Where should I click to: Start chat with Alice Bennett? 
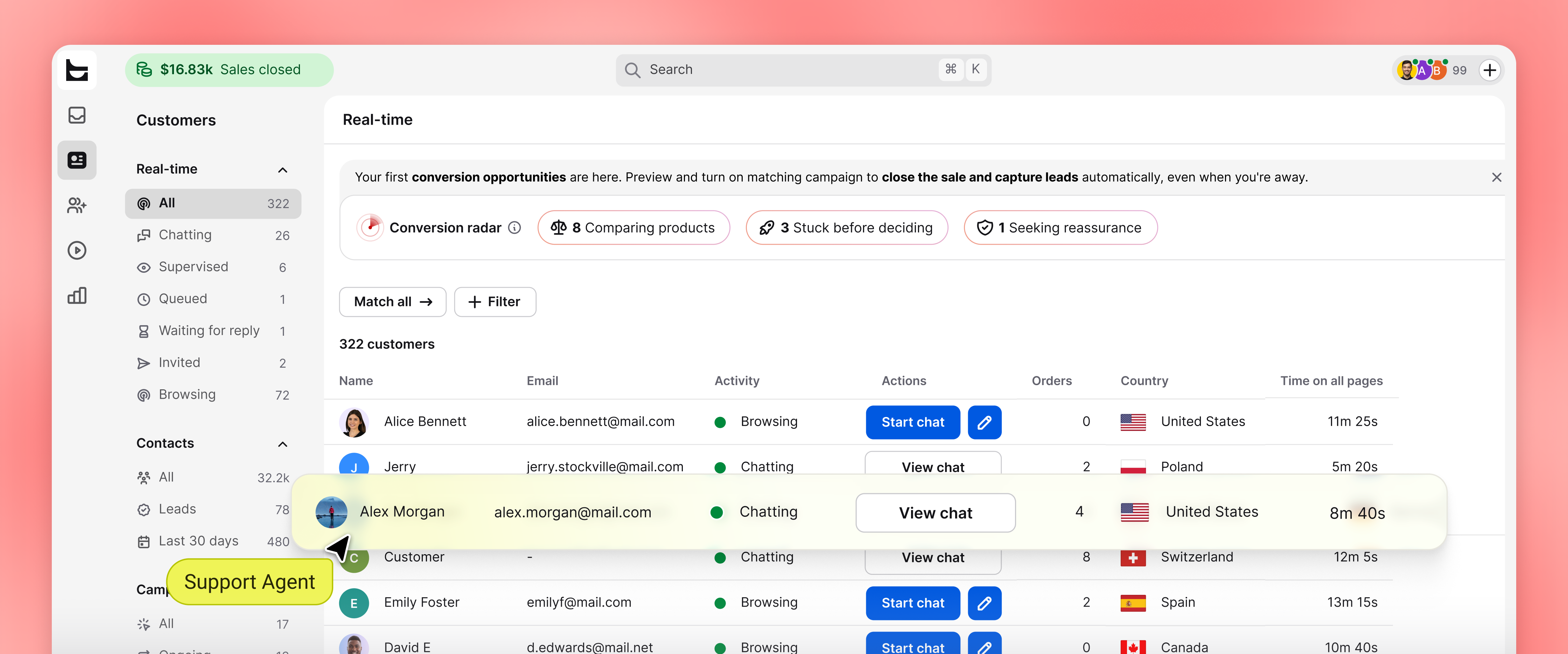tap(912, 422)
